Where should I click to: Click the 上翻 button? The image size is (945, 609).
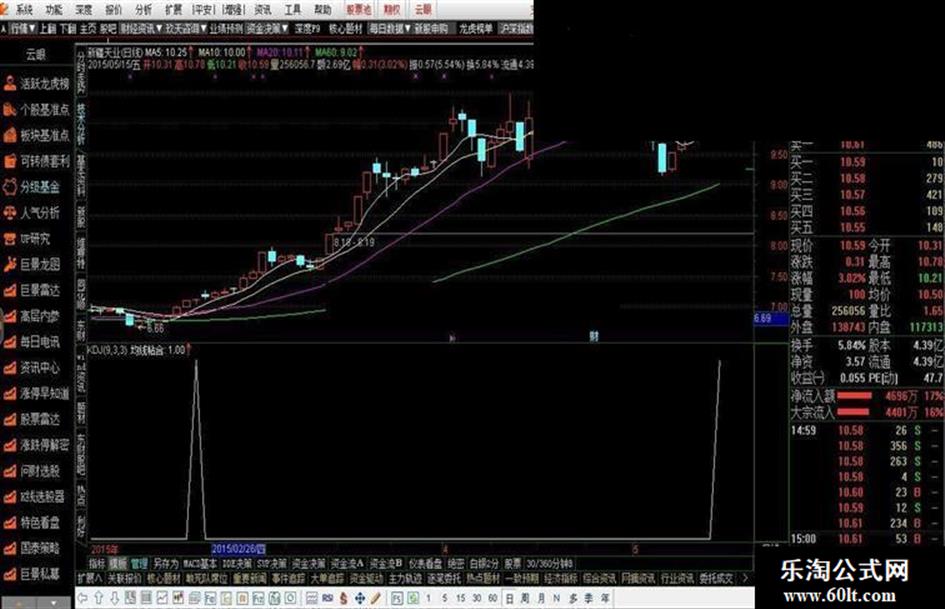pyautogui.click(x=48, y=28)
